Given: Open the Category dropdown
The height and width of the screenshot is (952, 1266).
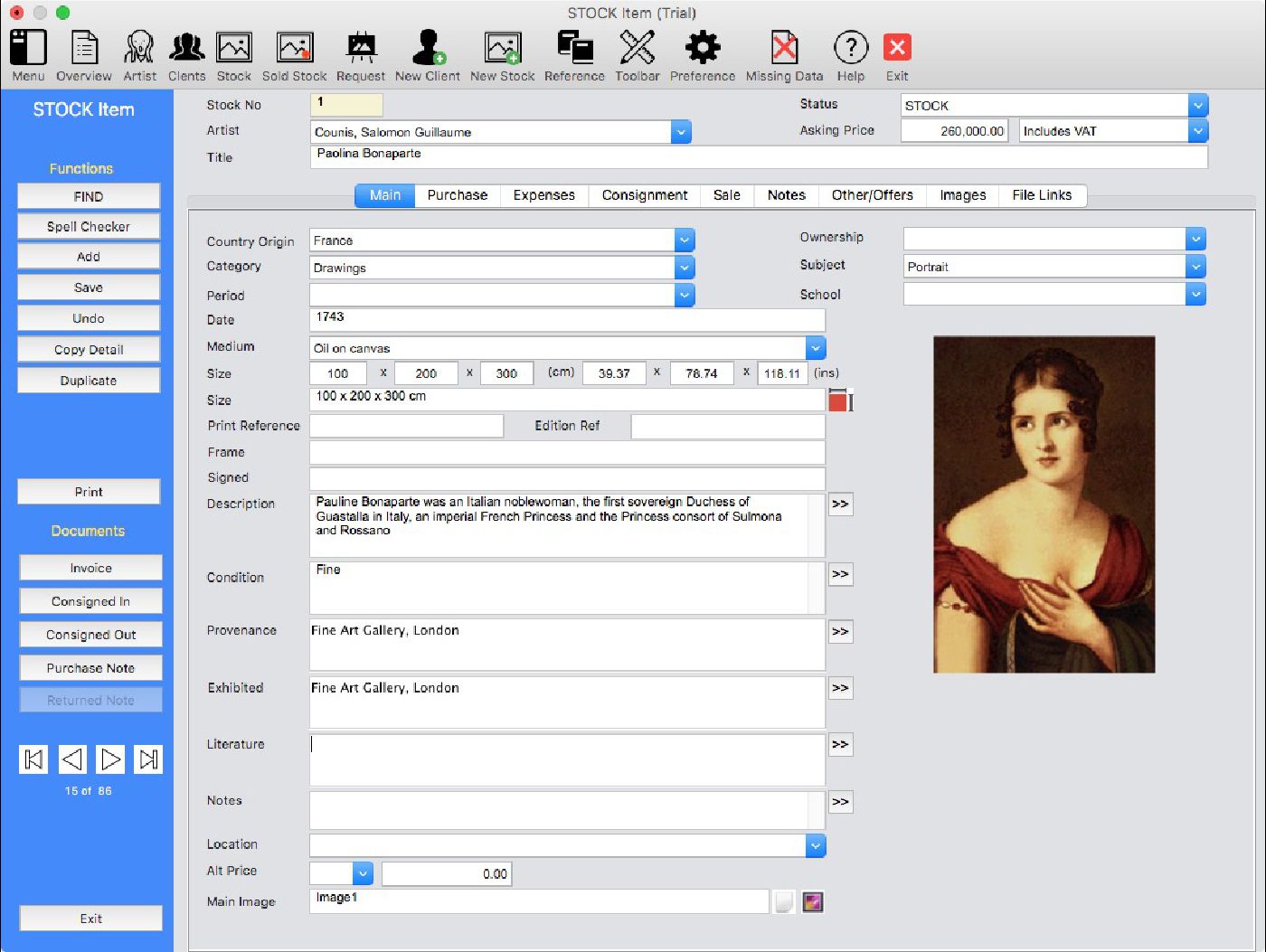Looking at the screenshot, I should pos(685,268).
